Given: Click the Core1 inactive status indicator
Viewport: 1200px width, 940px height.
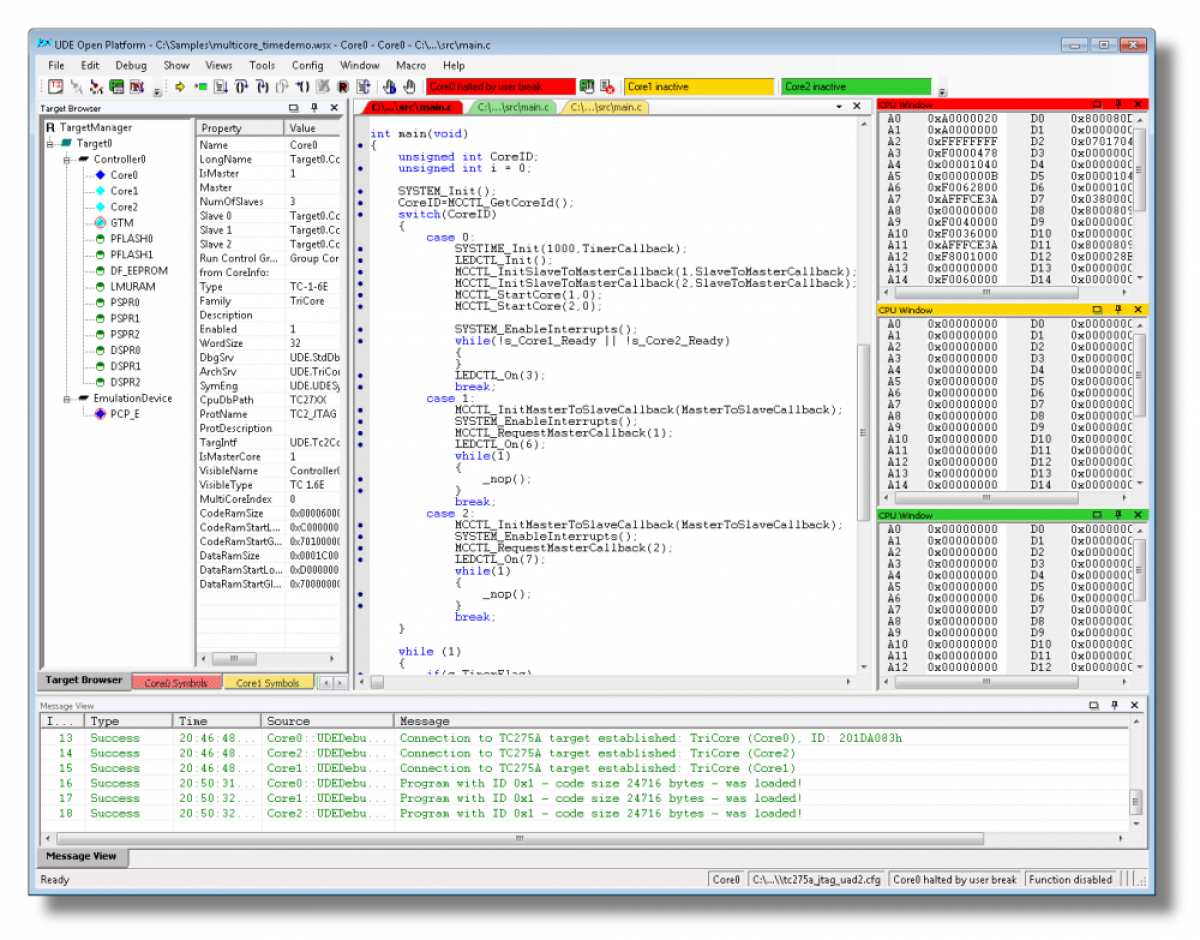Looking at the screenshot, I should (x=698, y=86).
